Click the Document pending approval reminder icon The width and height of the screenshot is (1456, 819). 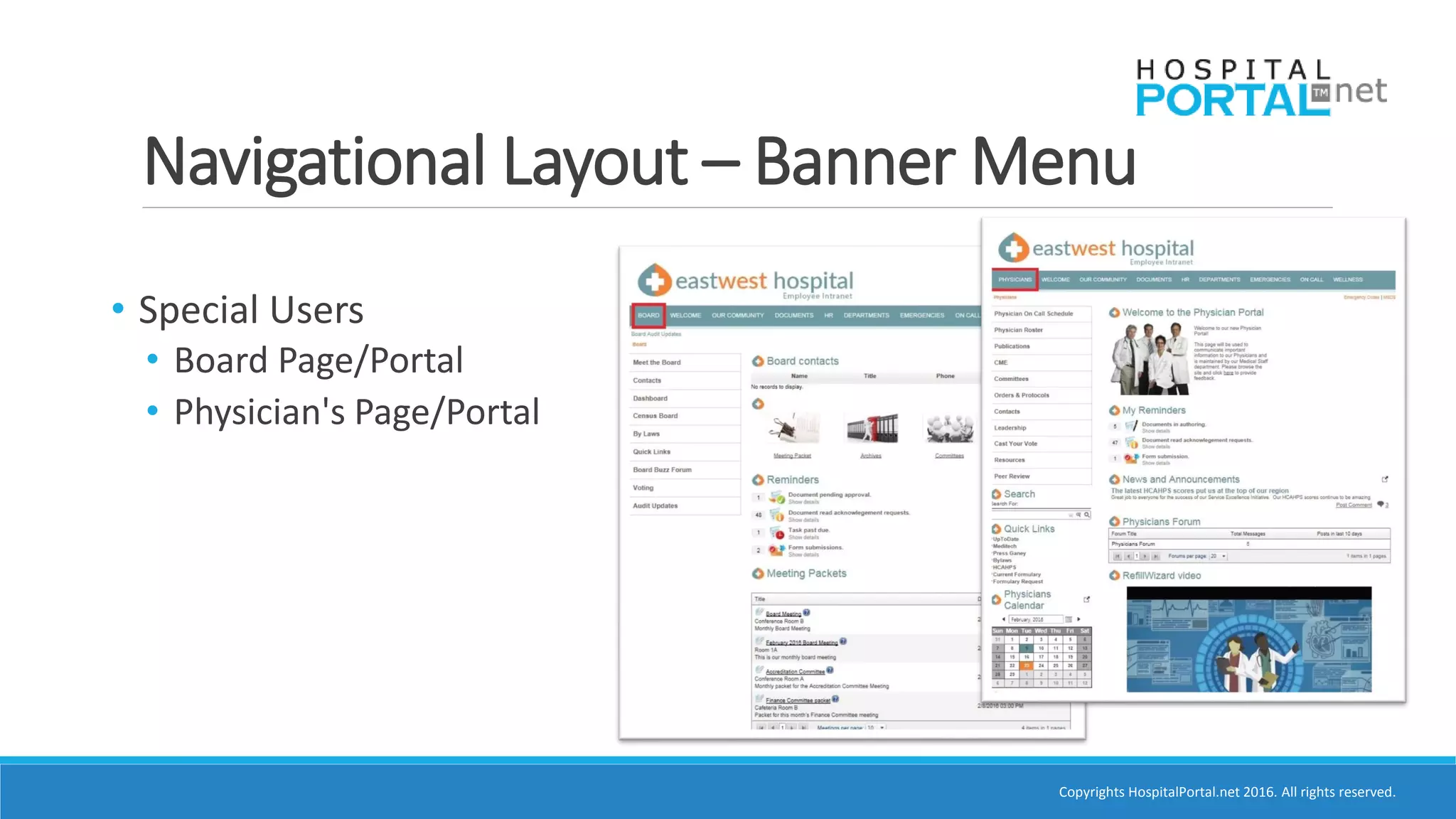point(777,497)
